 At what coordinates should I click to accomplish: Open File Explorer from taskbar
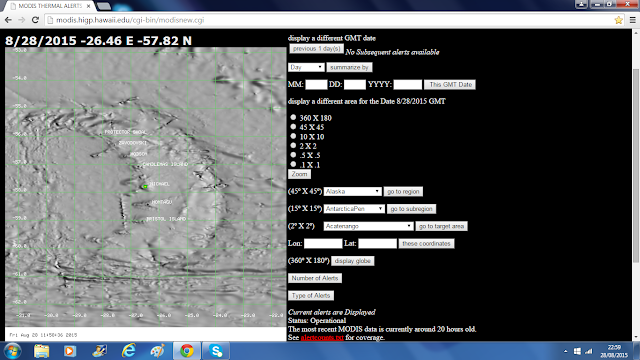(x=41, y=351)
